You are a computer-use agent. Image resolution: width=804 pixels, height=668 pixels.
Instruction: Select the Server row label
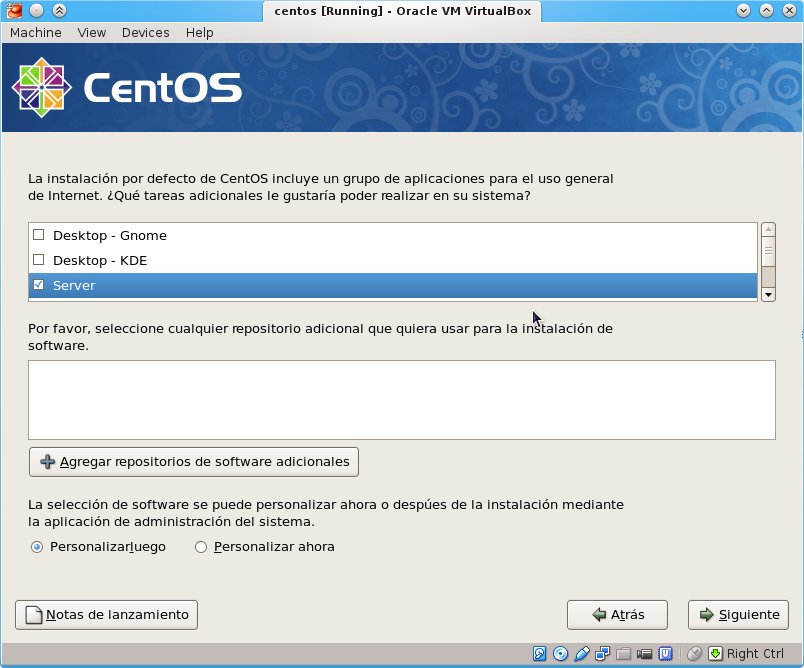pyautogui.click(x=74, y=286)
